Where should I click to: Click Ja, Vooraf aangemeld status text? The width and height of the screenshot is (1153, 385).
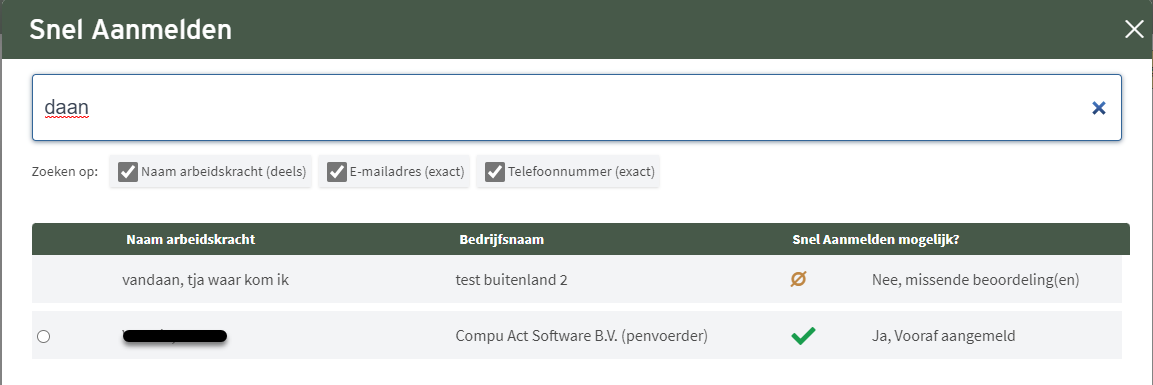[943, 336]
